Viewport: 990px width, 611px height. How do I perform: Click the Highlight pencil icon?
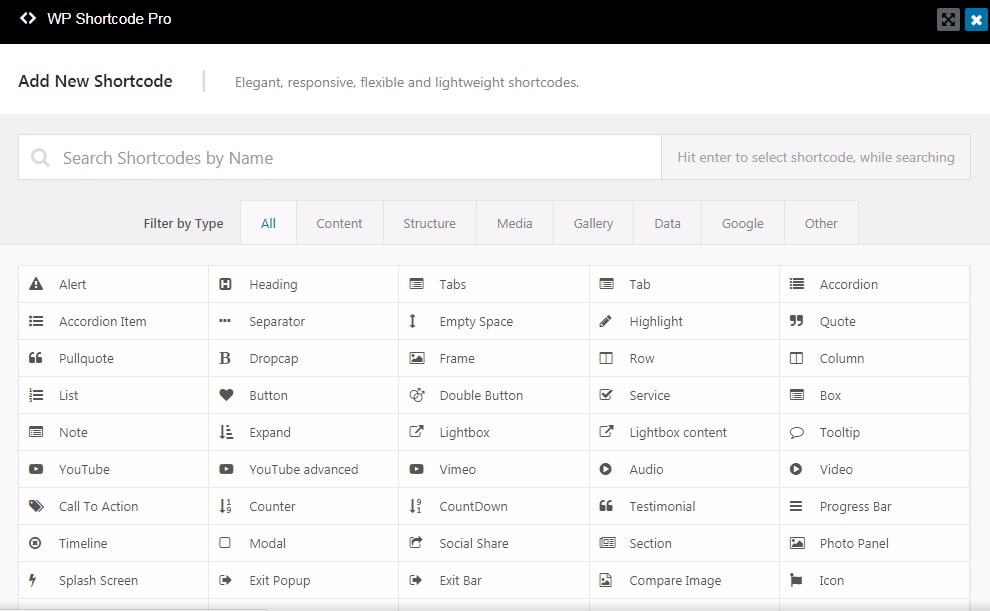point(606,321)
